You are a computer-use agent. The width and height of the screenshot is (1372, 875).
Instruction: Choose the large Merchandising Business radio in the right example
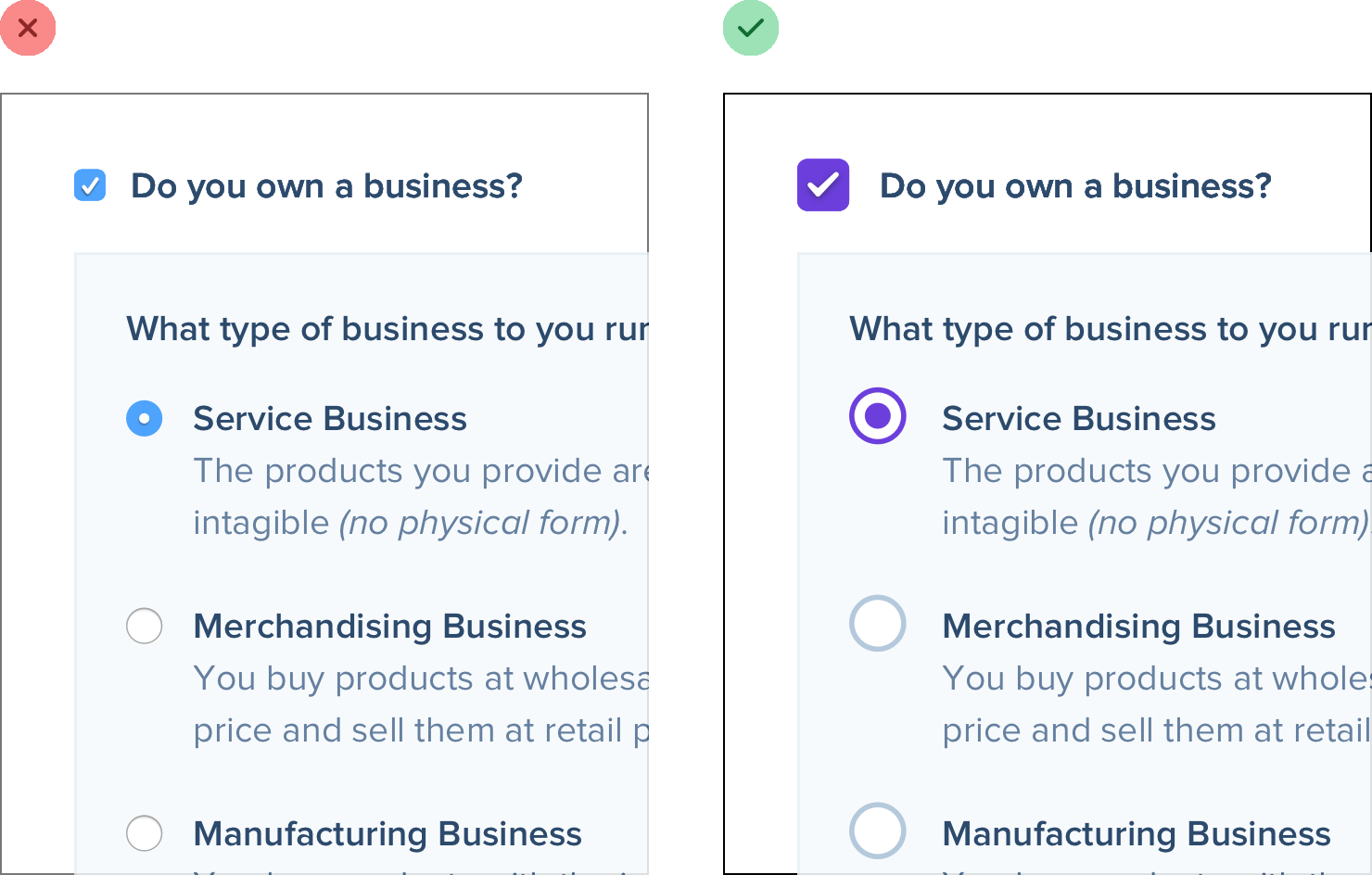(878, 623)
